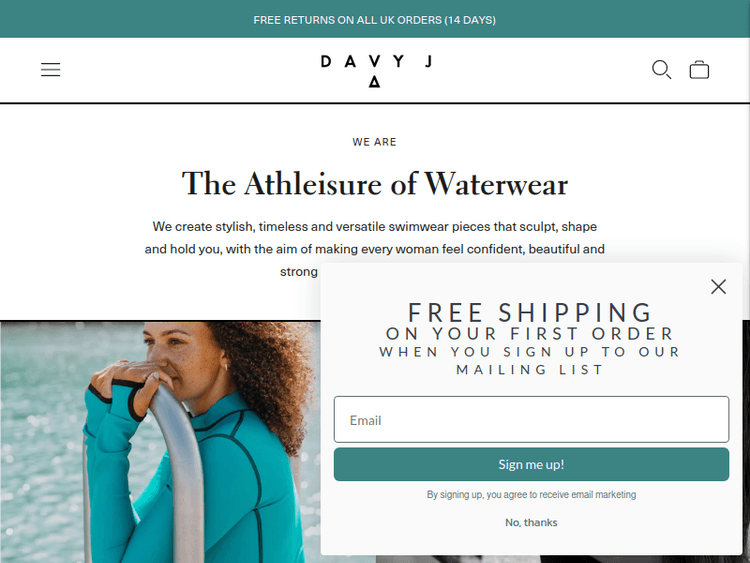Click the search magnifier icon

(x=662, y=69)
